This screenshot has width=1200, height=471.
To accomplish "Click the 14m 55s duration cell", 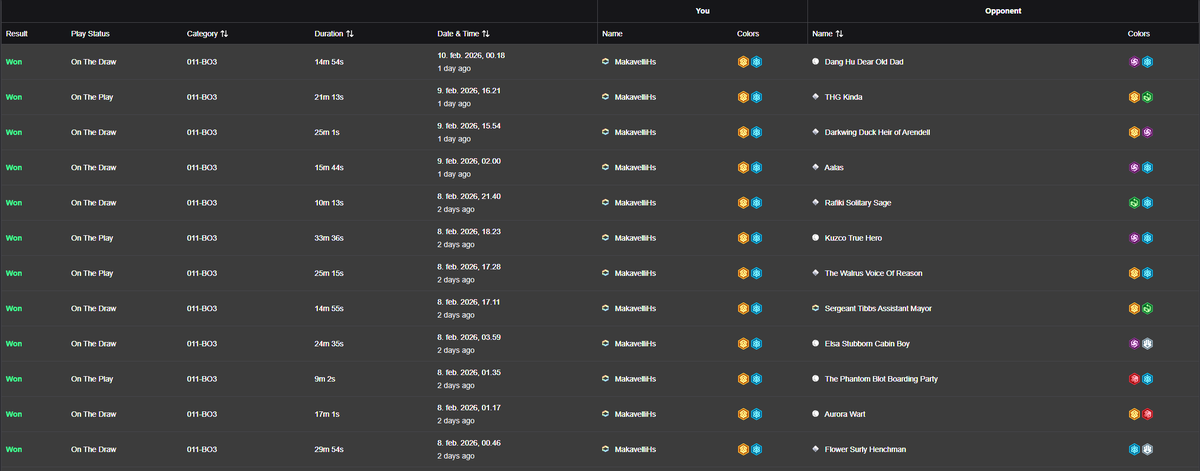I will coord(330,308).
